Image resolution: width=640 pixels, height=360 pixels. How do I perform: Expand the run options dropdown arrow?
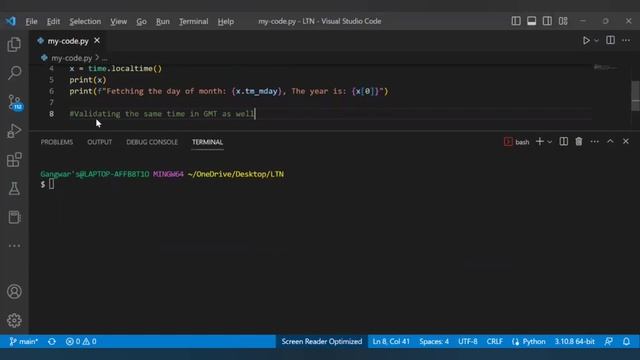tap(596, 40)
